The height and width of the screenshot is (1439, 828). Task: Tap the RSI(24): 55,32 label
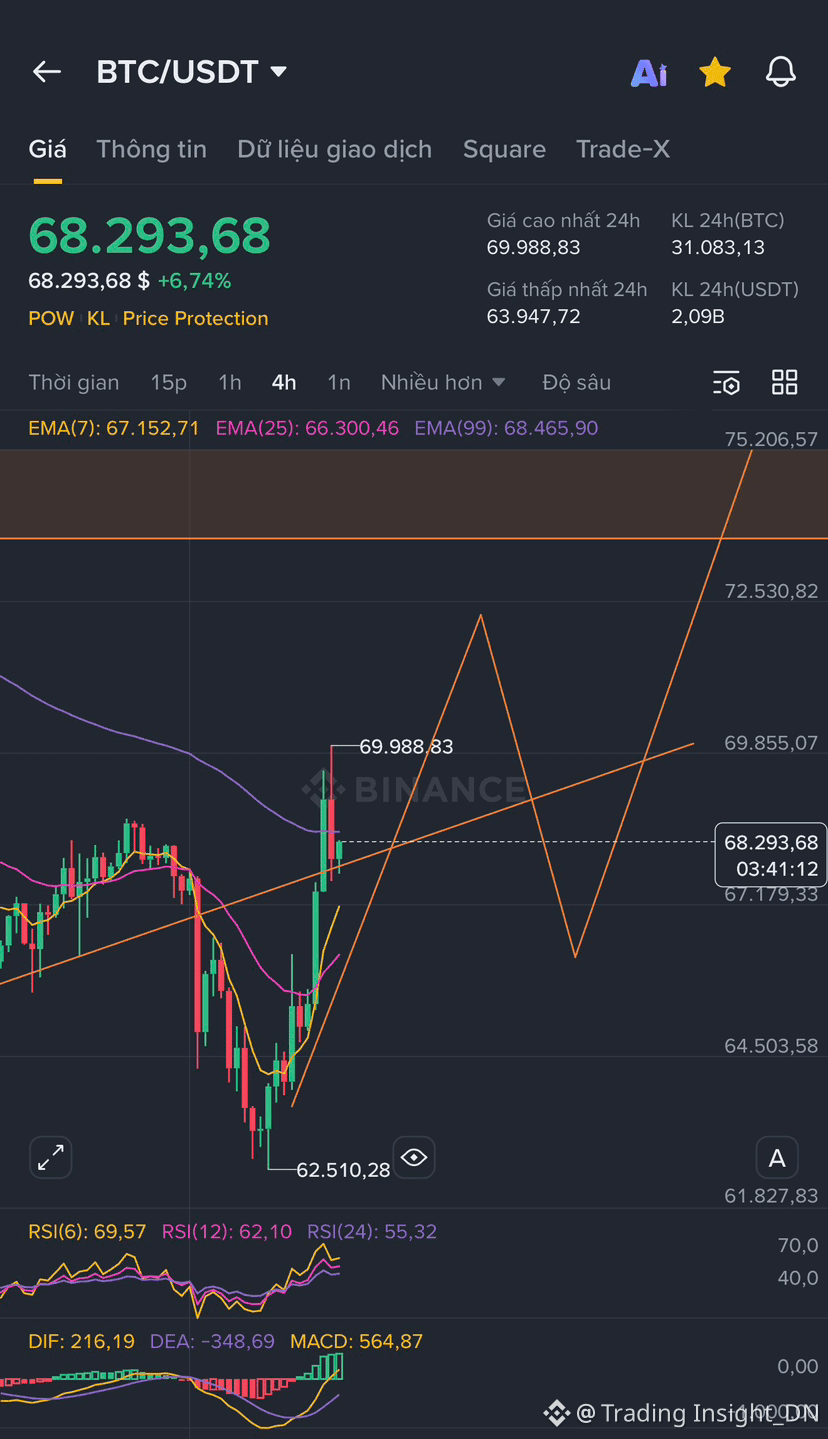pyautogui.click(x=372, y=1231)
